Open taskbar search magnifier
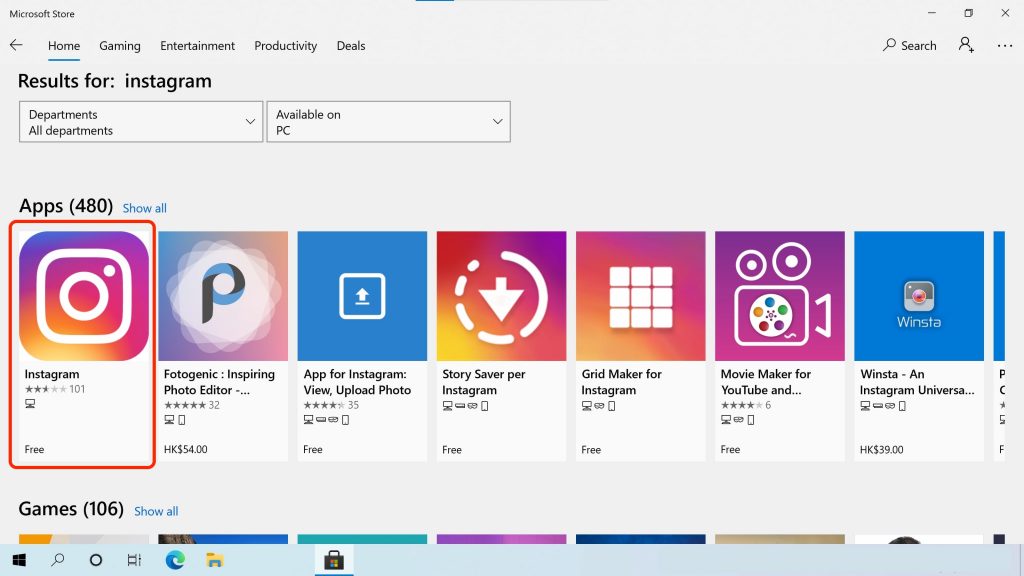This screenshot has height=576, width=1024. point(57,560)
